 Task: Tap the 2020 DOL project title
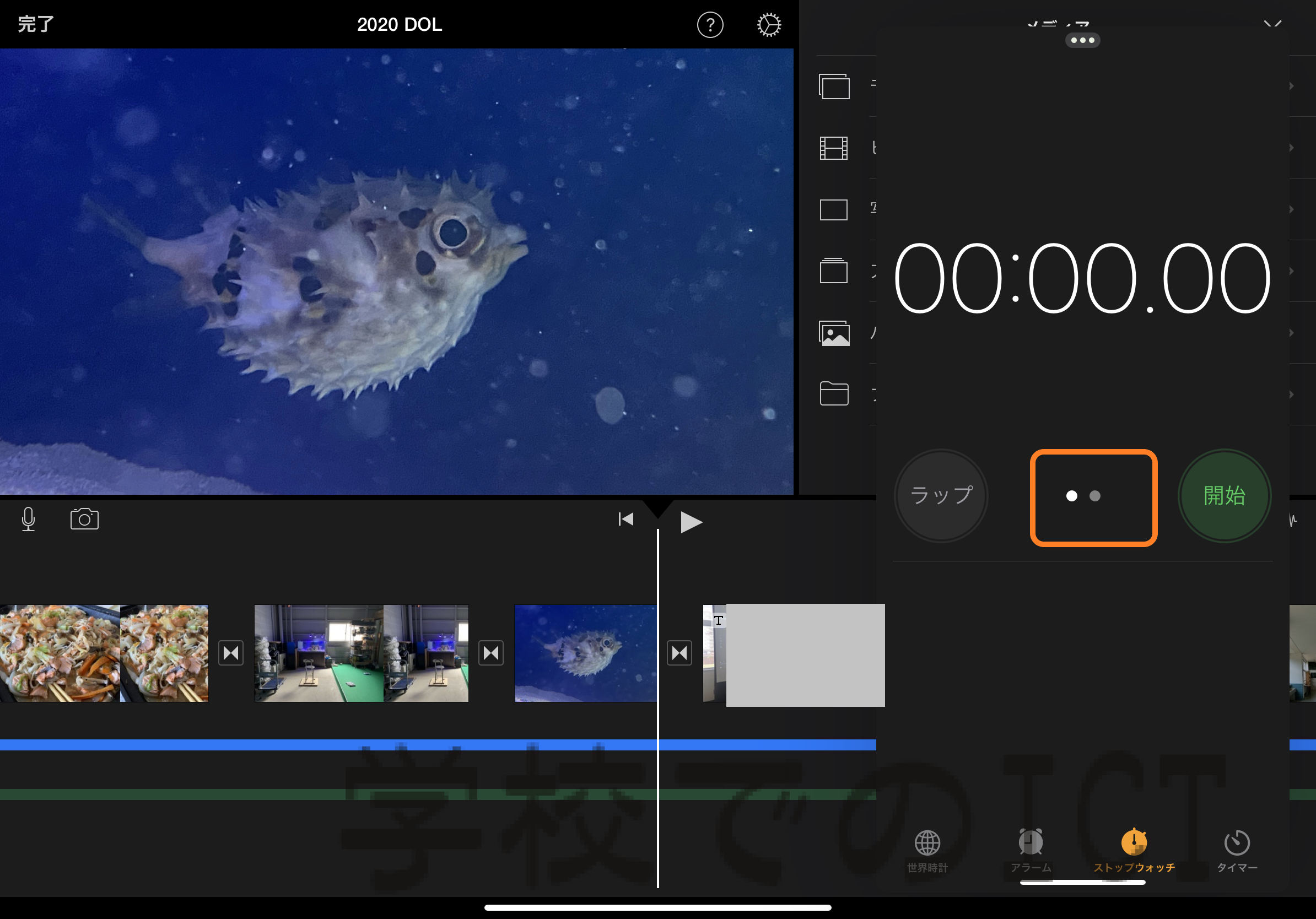tap(400, 25)
